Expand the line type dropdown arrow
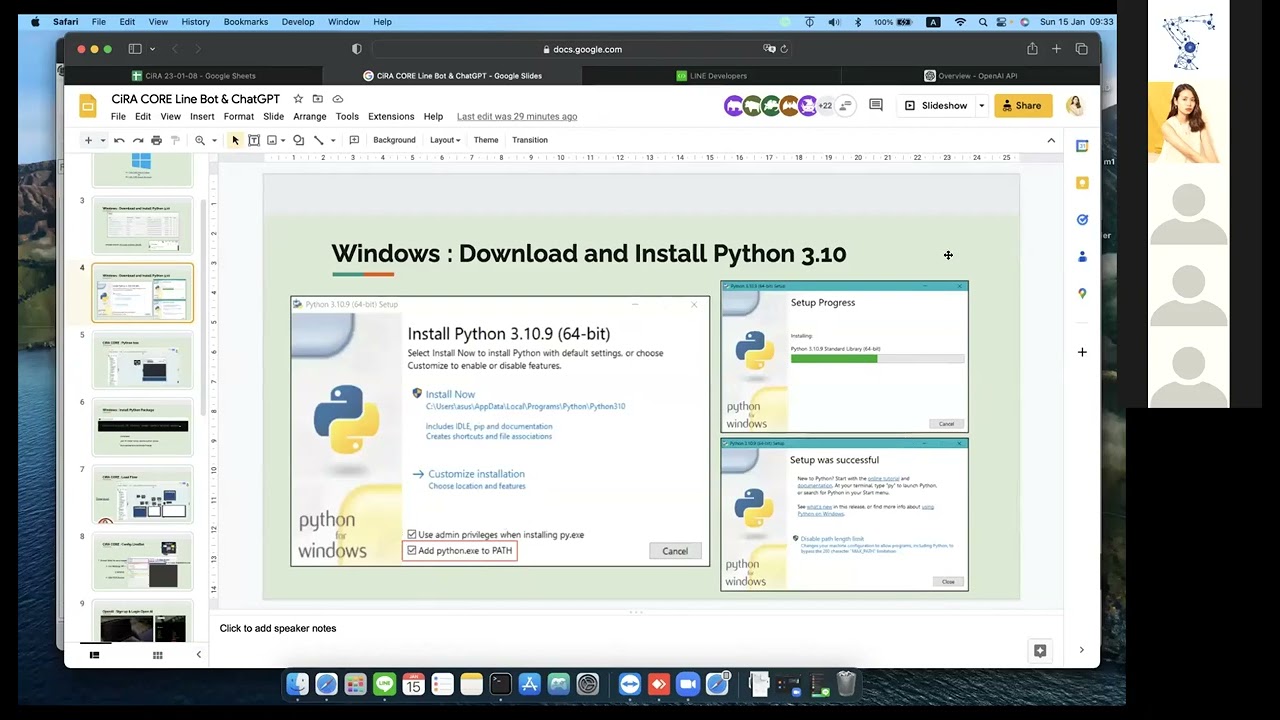 click(x=331, y=140)
